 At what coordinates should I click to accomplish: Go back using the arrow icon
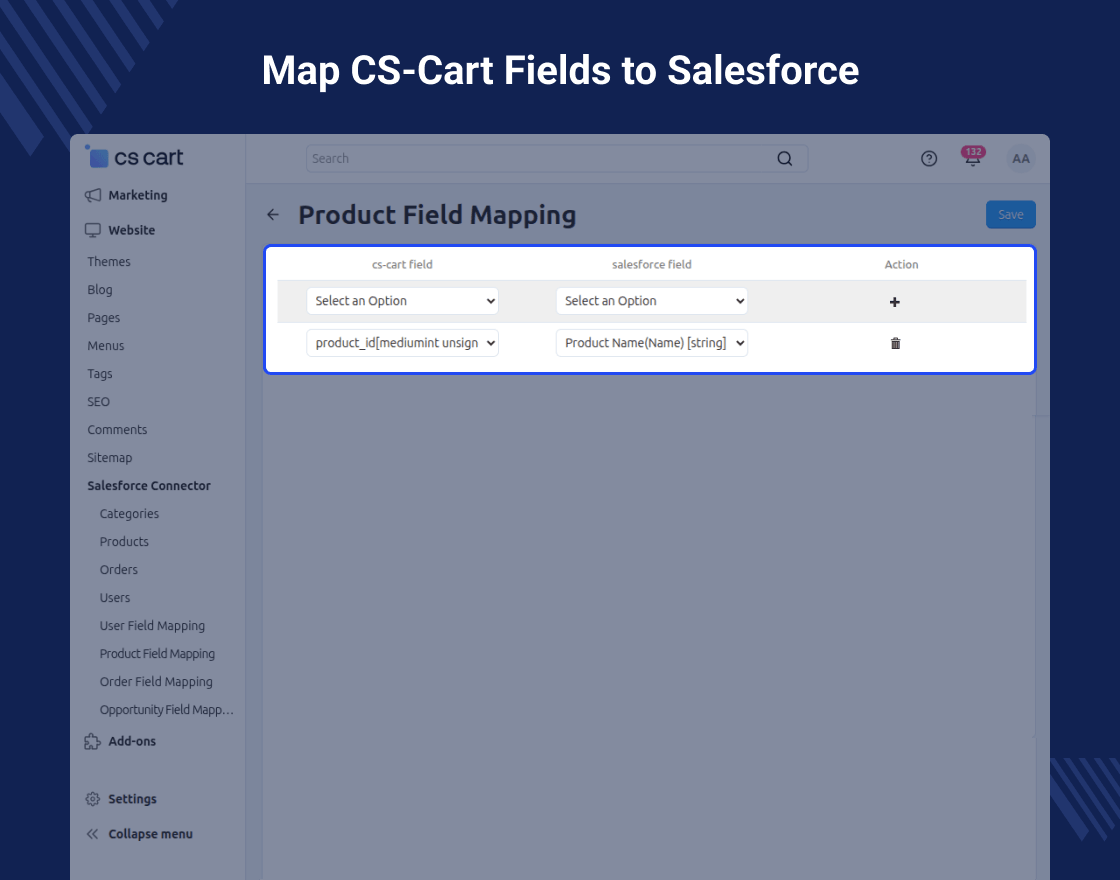click(x=273, y=214)
